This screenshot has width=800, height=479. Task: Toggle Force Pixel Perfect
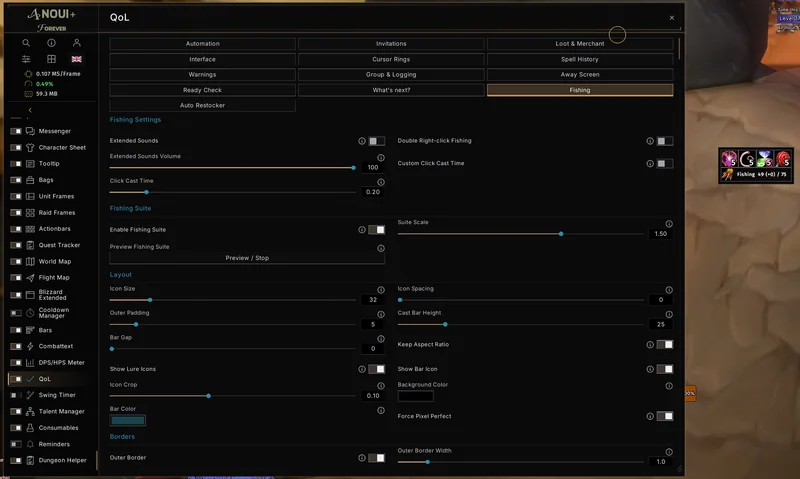click(x=664, y=416)
